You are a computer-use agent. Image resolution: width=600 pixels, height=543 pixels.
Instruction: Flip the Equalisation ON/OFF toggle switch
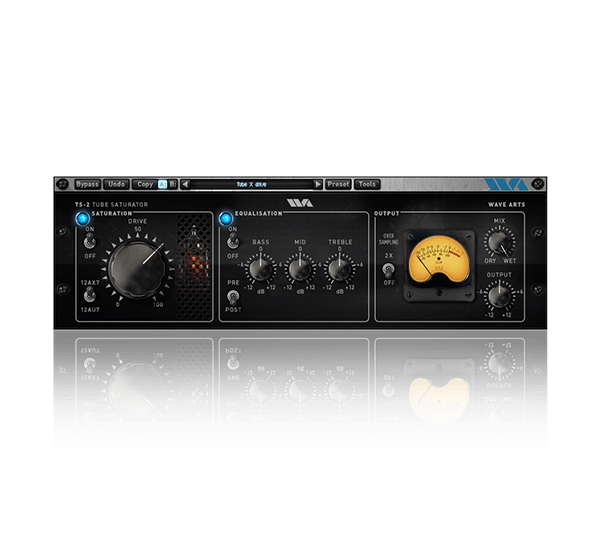click(x=232, y=242)
